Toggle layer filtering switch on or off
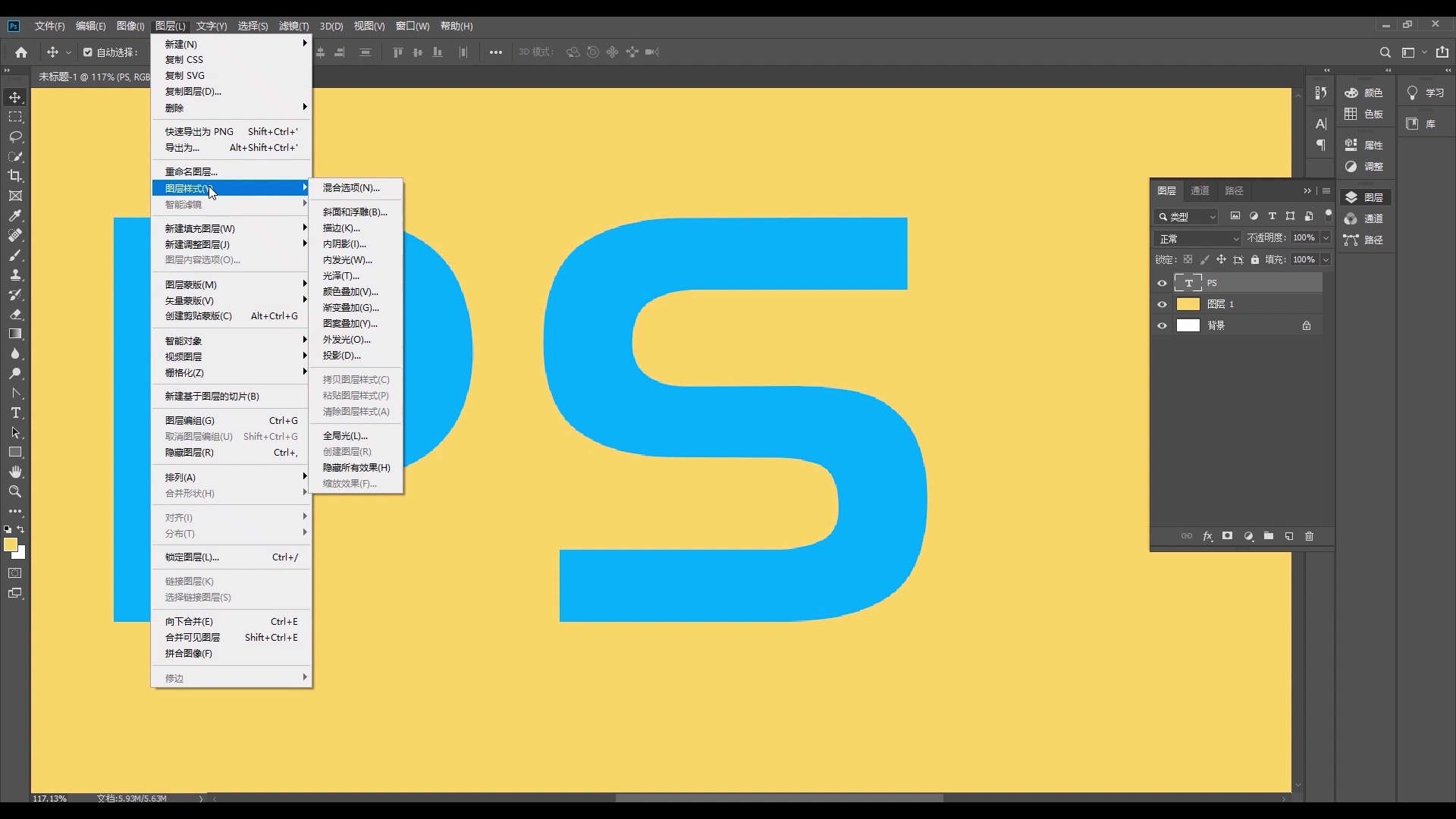Screen dimensions: 1456x819 click(x=1328, y=215)
